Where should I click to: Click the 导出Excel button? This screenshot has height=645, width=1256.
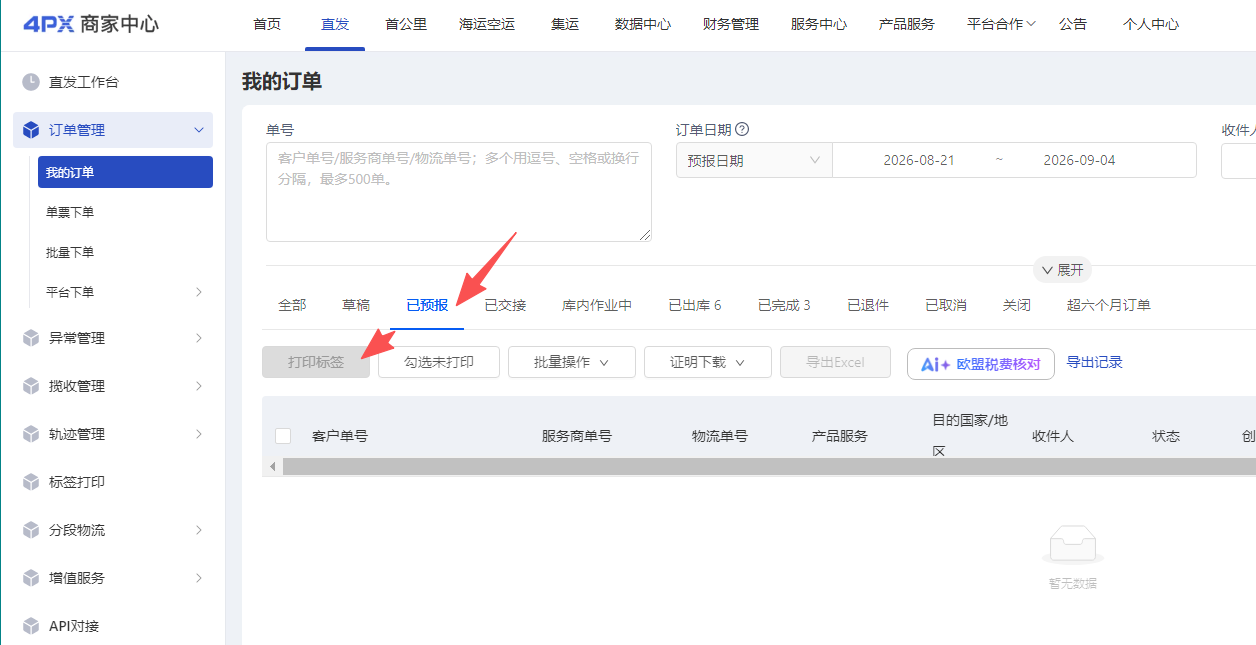(x=835, y=362)
